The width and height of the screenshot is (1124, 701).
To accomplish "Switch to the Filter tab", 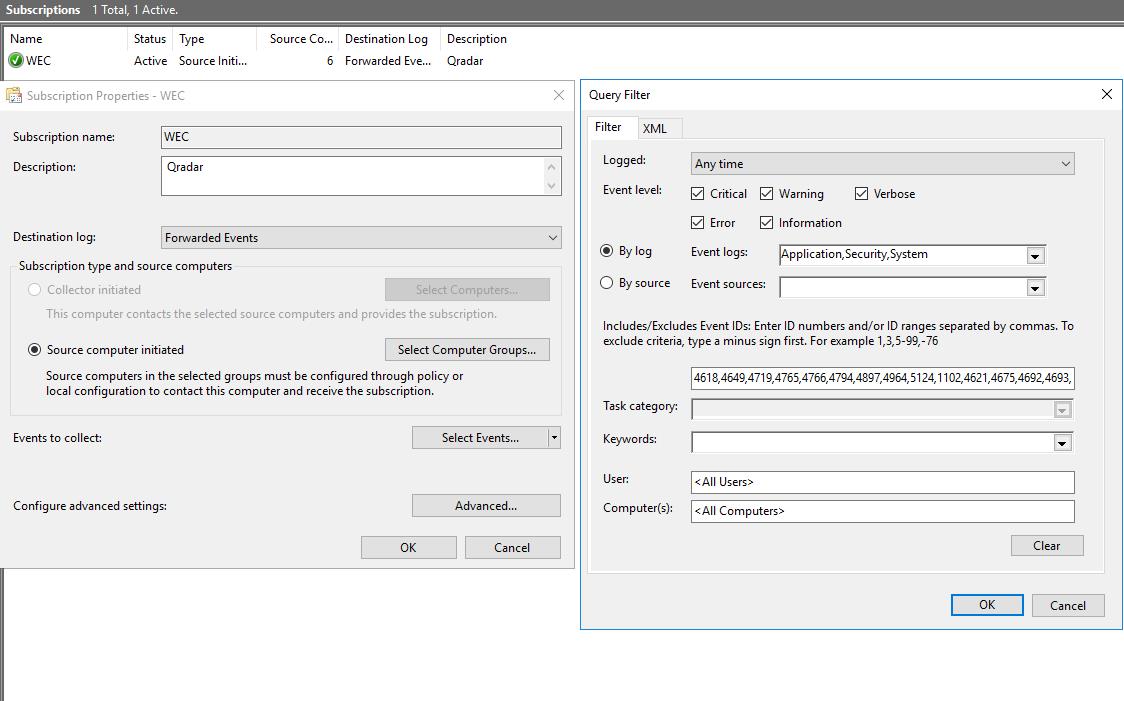I will 611,128.
